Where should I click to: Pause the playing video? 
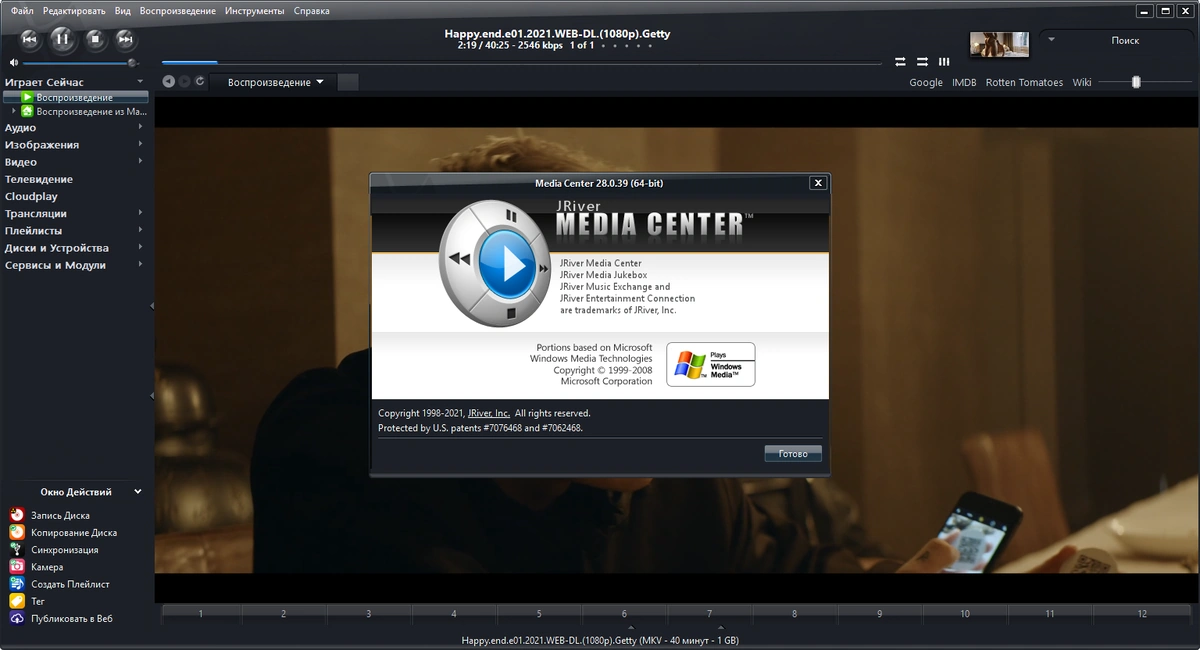pos(62,39)
